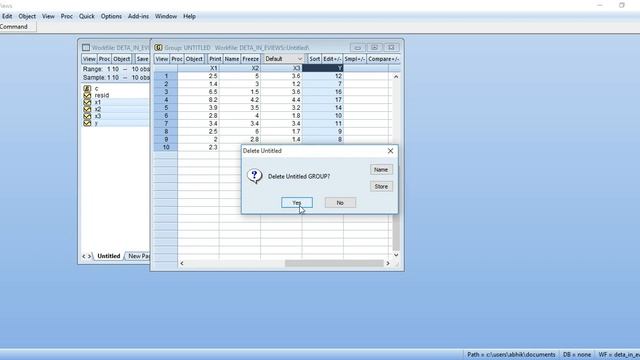Open the Options menu

click(x=111, y=16)
